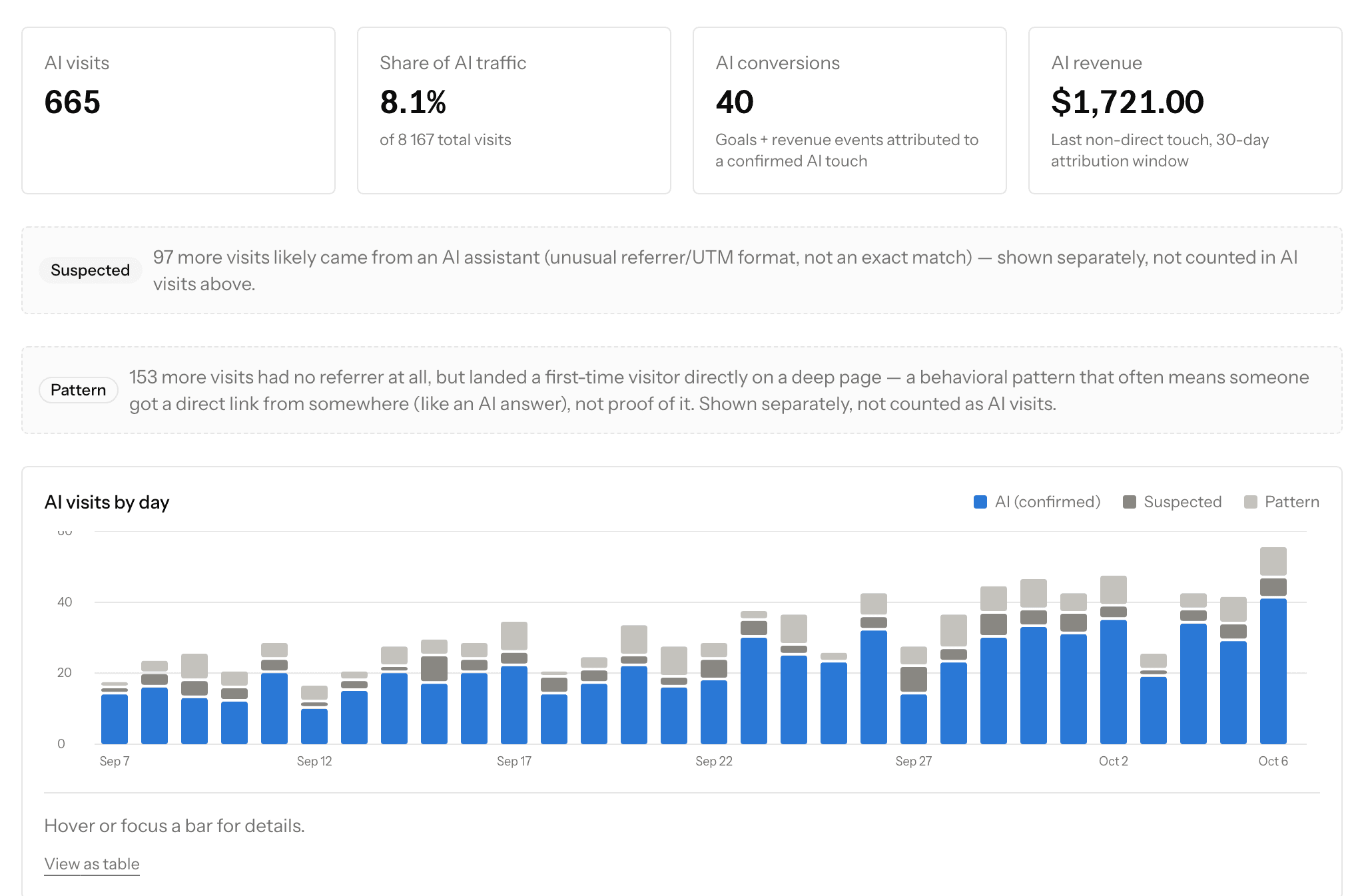Click the 'Sep 17' axis label

tap(514, 761)
